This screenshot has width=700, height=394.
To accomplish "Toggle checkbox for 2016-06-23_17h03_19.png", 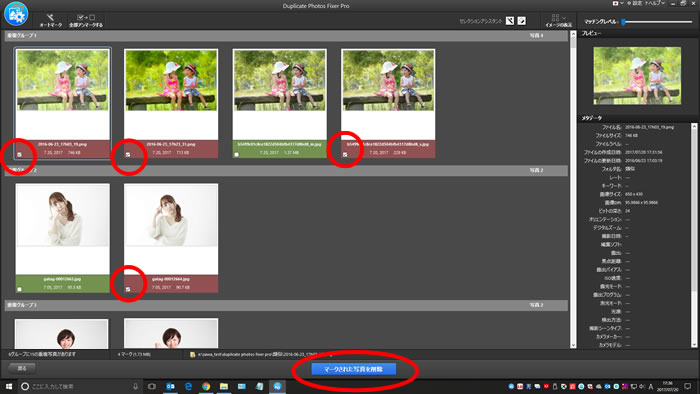I will pyautogui.click(x=19, y=155).
